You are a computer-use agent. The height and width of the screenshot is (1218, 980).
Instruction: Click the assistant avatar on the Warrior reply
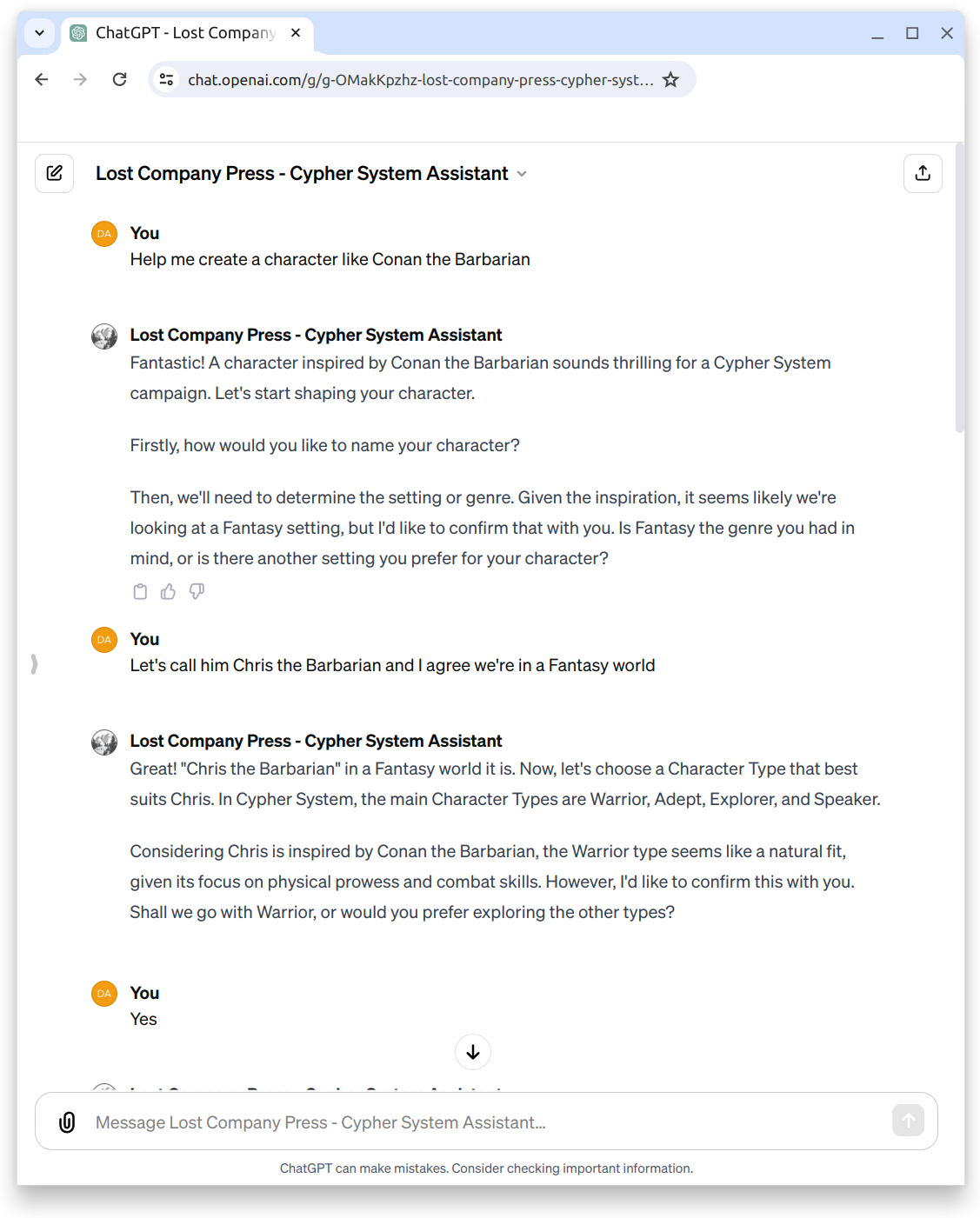pyautogui.click(x=104, y=742)
